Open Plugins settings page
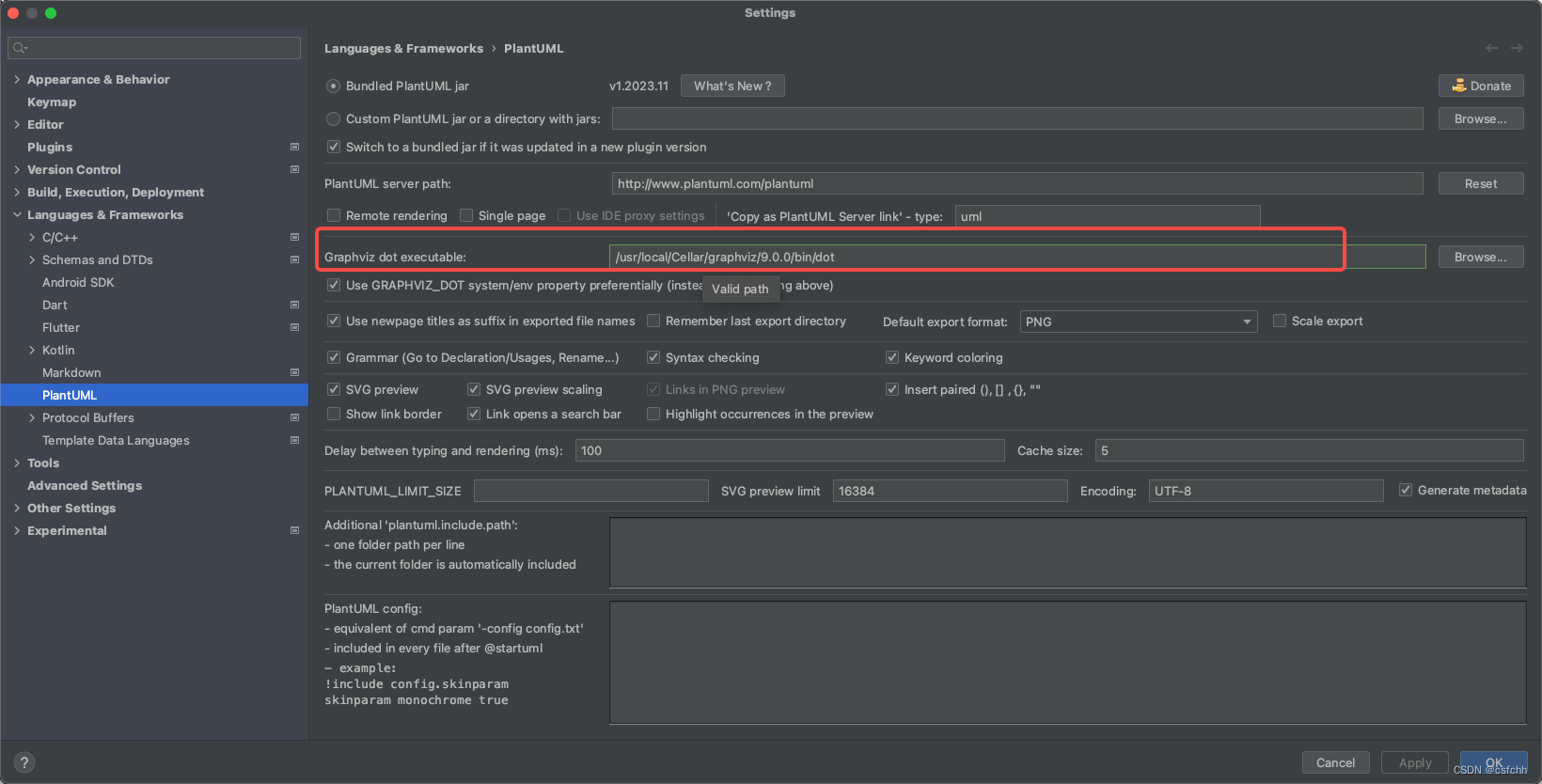 [x=50, y=147]
